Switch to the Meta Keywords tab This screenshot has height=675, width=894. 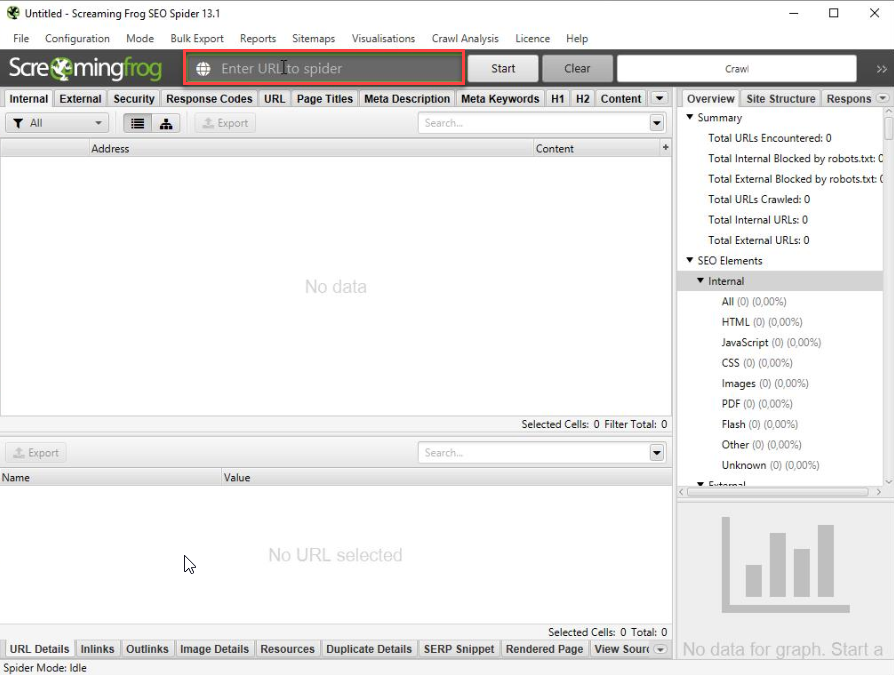(500, 99)
